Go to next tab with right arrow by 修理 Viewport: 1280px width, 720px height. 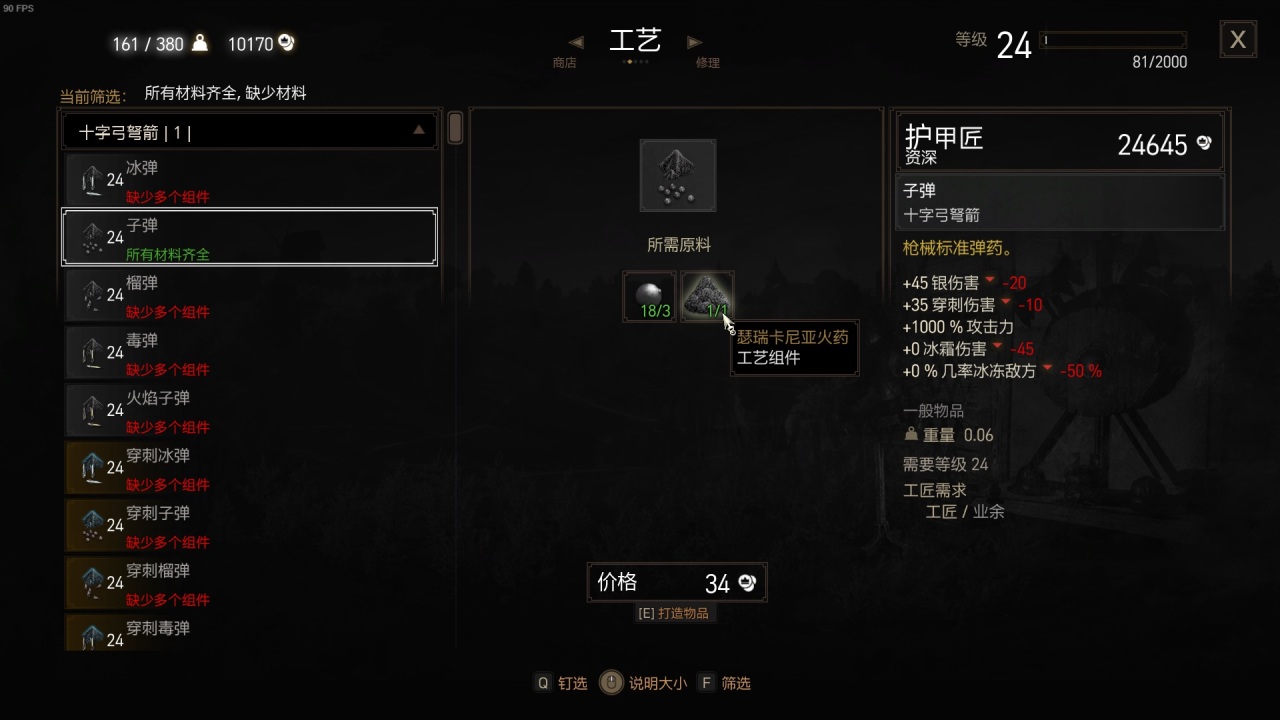click(695, 42)
